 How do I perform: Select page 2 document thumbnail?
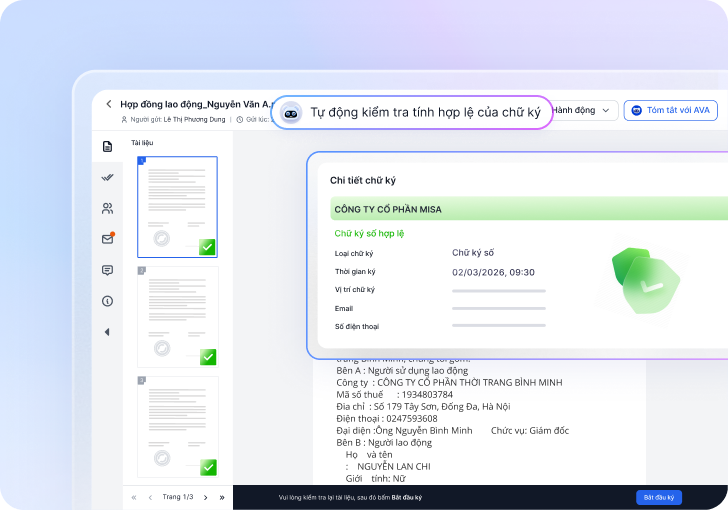[x=178, y=317]
